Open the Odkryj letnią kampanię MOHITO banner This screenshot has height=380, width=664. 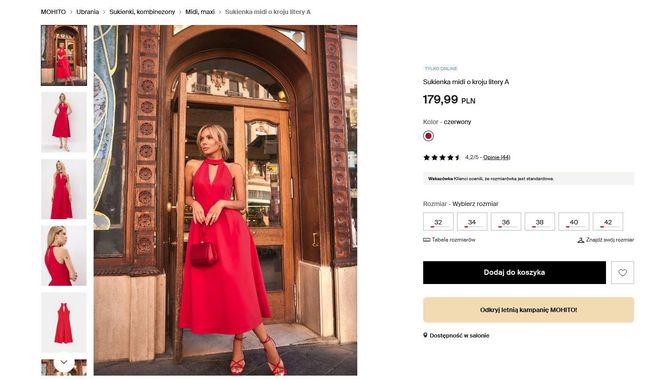pos(528,310)
